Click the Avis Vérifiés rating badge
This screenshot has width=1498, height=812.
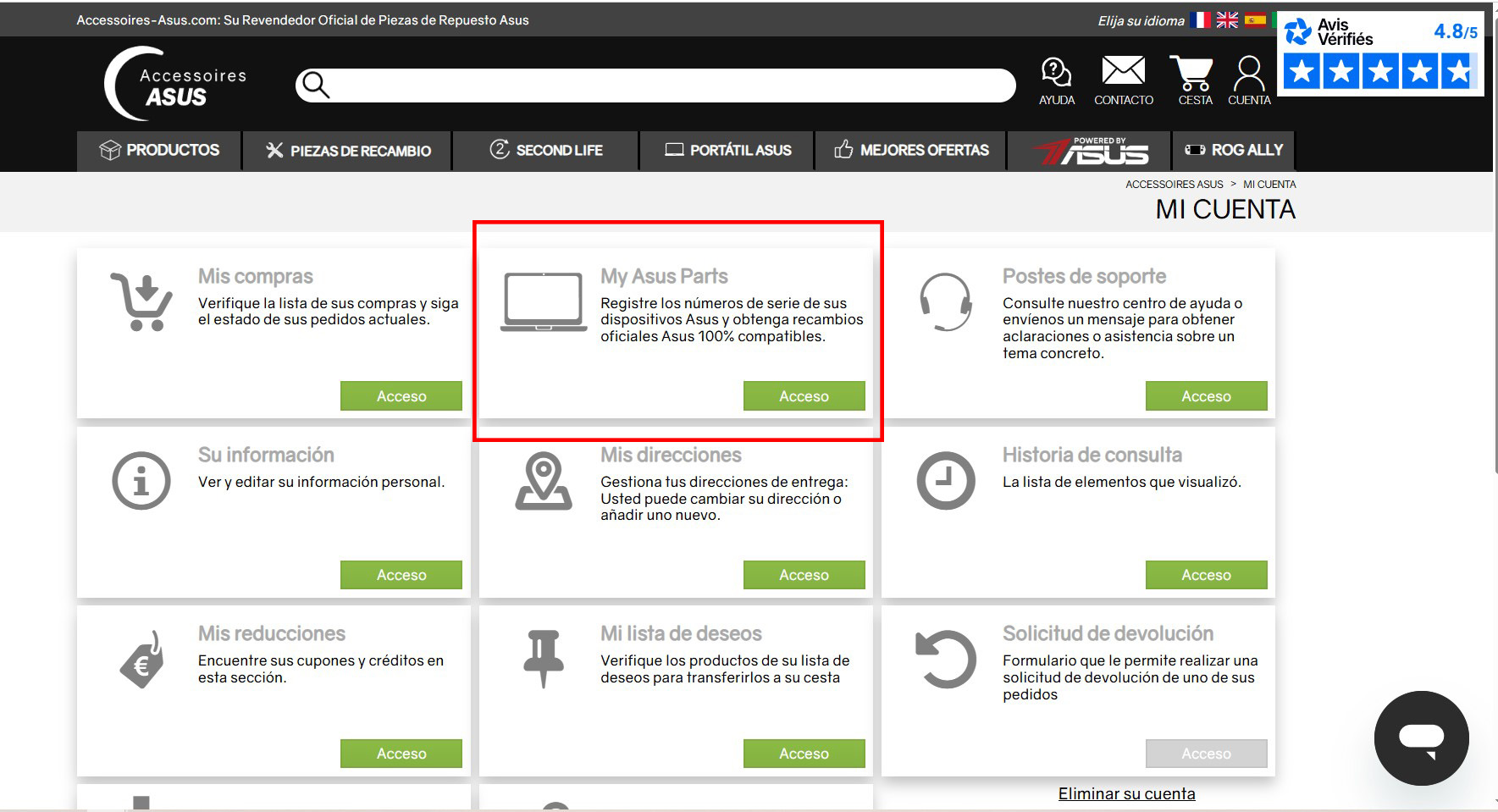pyautogui.click(x=1380, y=53)
